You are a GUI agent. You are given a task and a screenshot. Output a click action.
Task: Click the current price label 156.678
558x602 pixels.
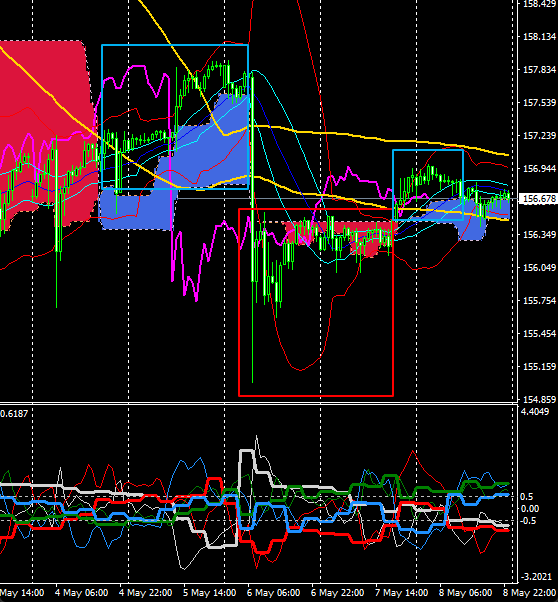537,199
